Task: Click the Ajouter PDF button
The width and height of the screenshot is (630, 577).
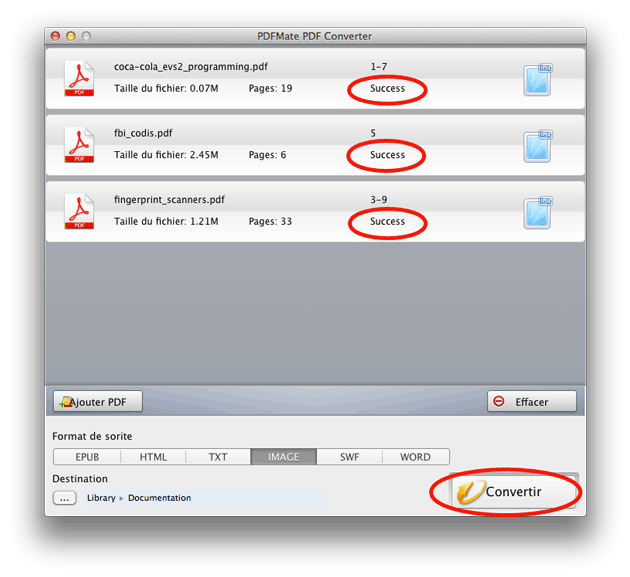Action: coord(98,401)
